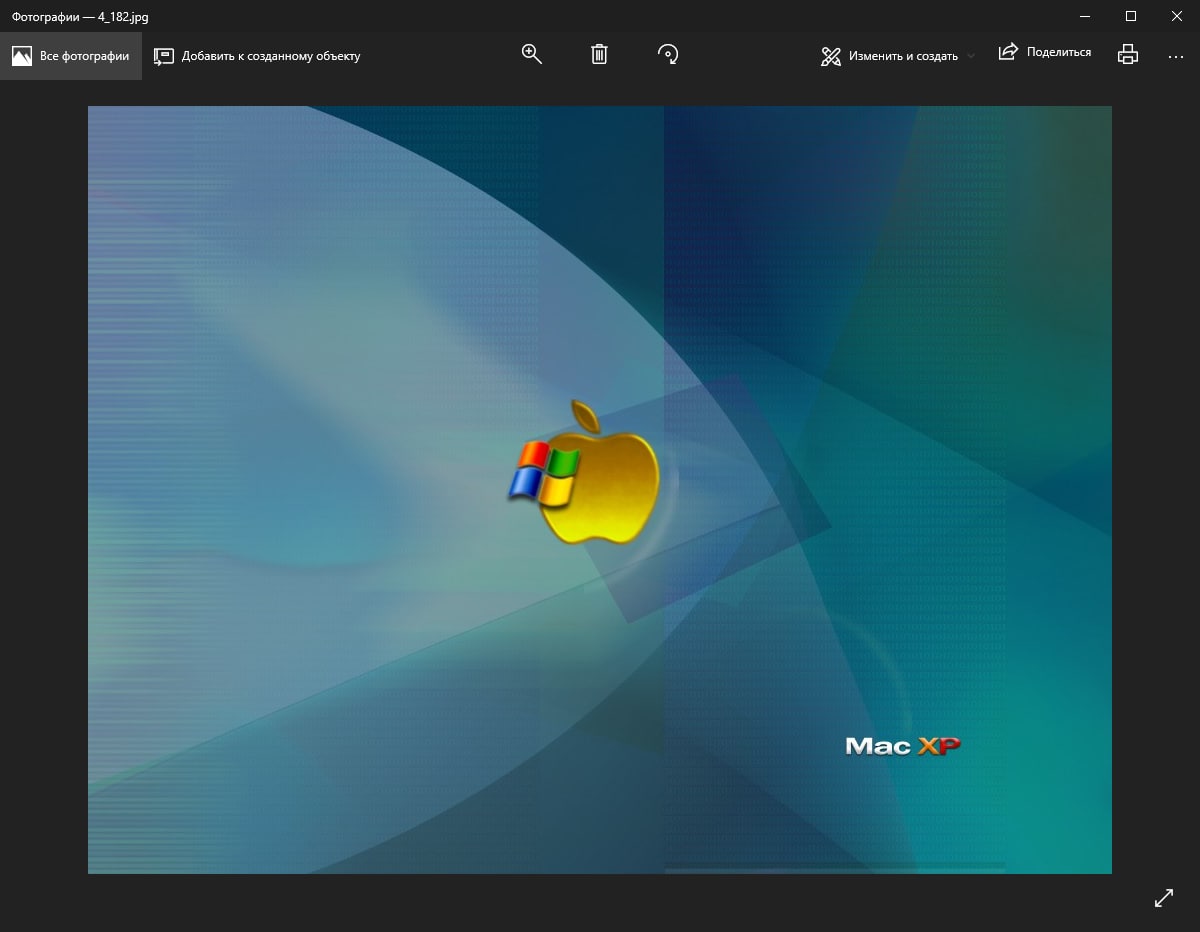Click Share button (Поделиться)
This screenshot has height=932, width=1200.
1045,52
